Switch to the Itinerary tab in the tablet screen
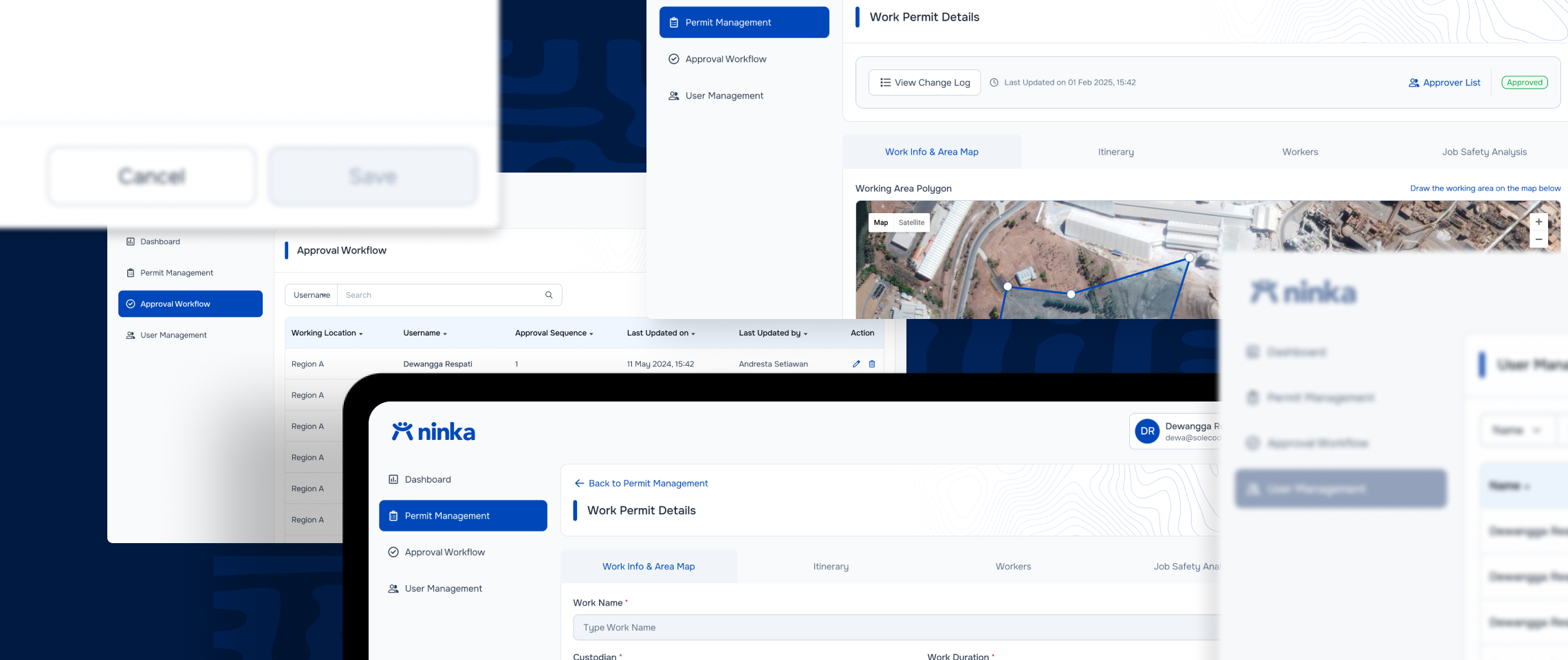The image size is (1568, 660). pyautogui.click(x=831, y=566)
